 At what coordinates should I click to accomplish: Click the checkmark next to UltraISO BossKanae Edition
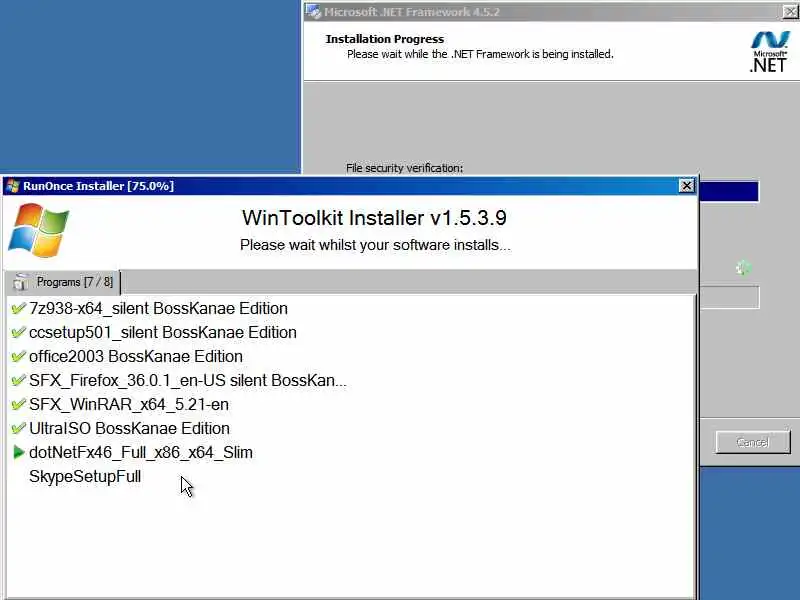18,428
